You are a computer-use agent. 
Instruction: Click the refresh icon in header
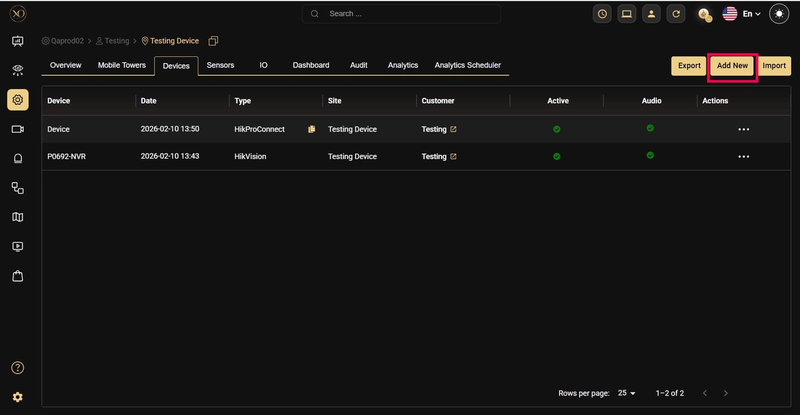click(x=676, y=14)
